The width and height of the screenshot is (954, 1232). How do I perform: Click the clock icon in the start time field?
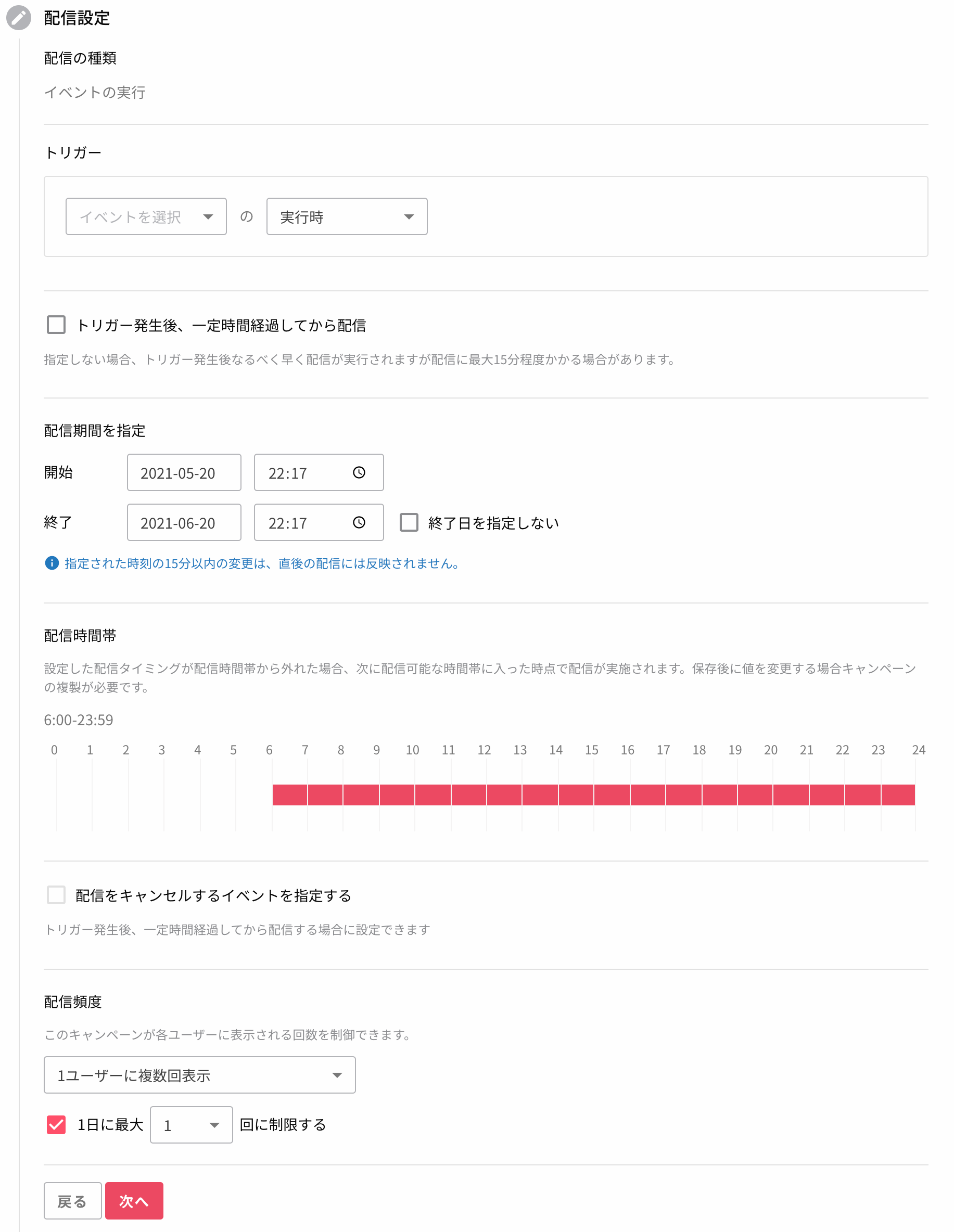point(359,473)
